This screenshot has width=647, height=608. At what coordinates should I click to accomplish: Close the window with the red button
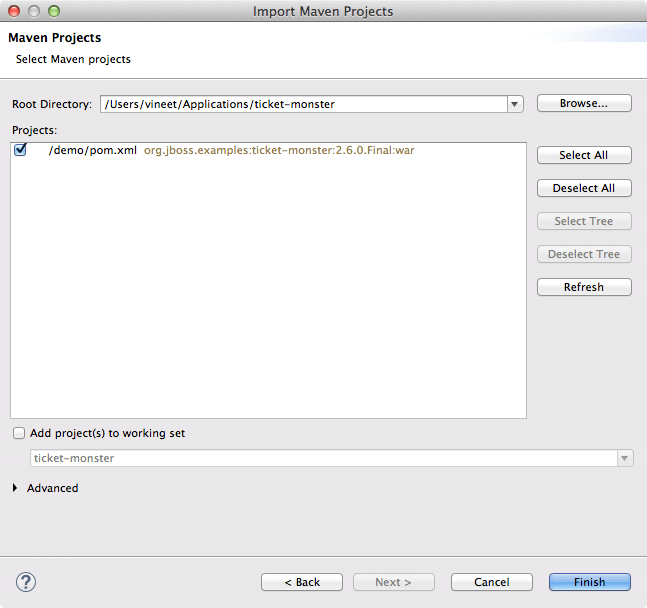14,11
